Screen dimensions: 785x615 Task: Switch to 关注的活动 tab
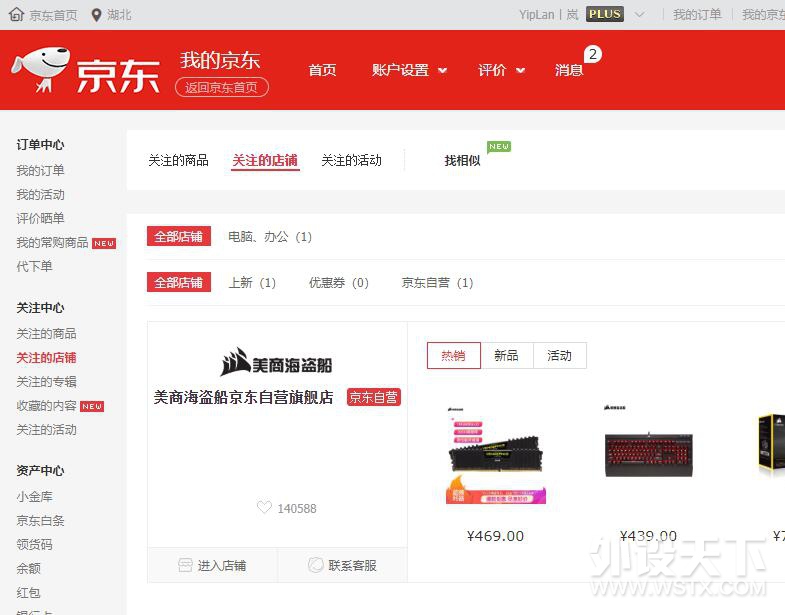click(351, 160)
